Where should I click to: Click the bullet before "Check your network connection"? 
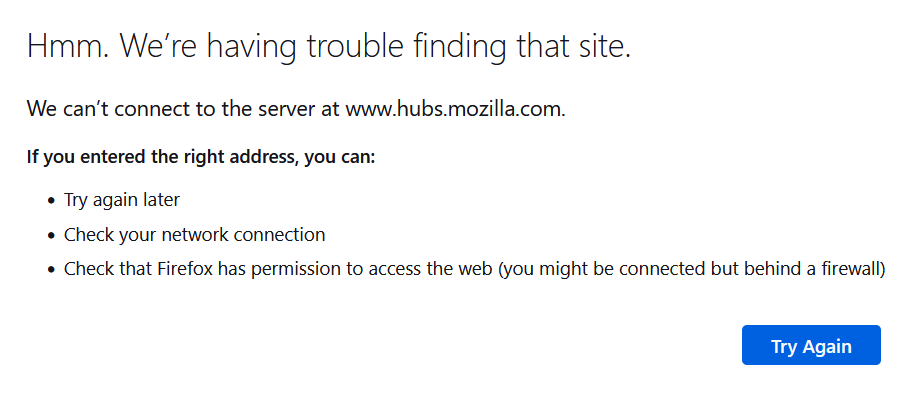[x=51, y=236]
